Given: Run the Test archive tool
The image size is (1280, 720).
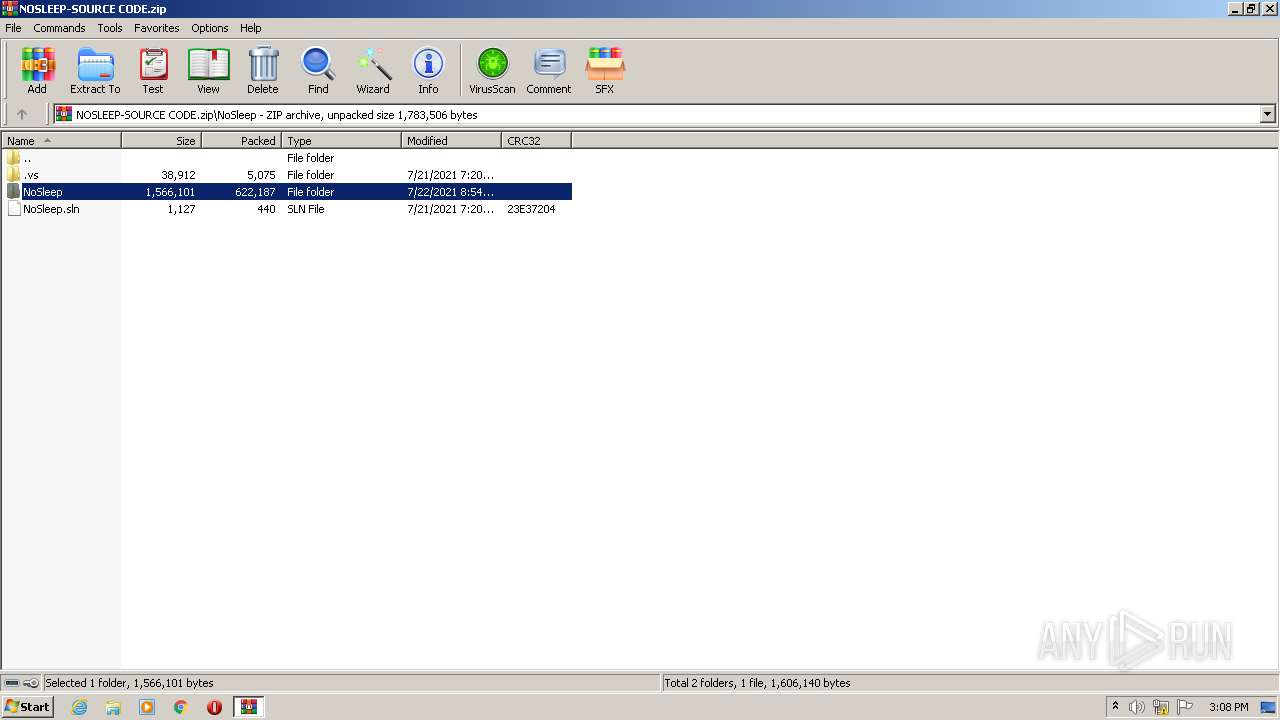Looking at the screenshot, I should click(153, 70).
